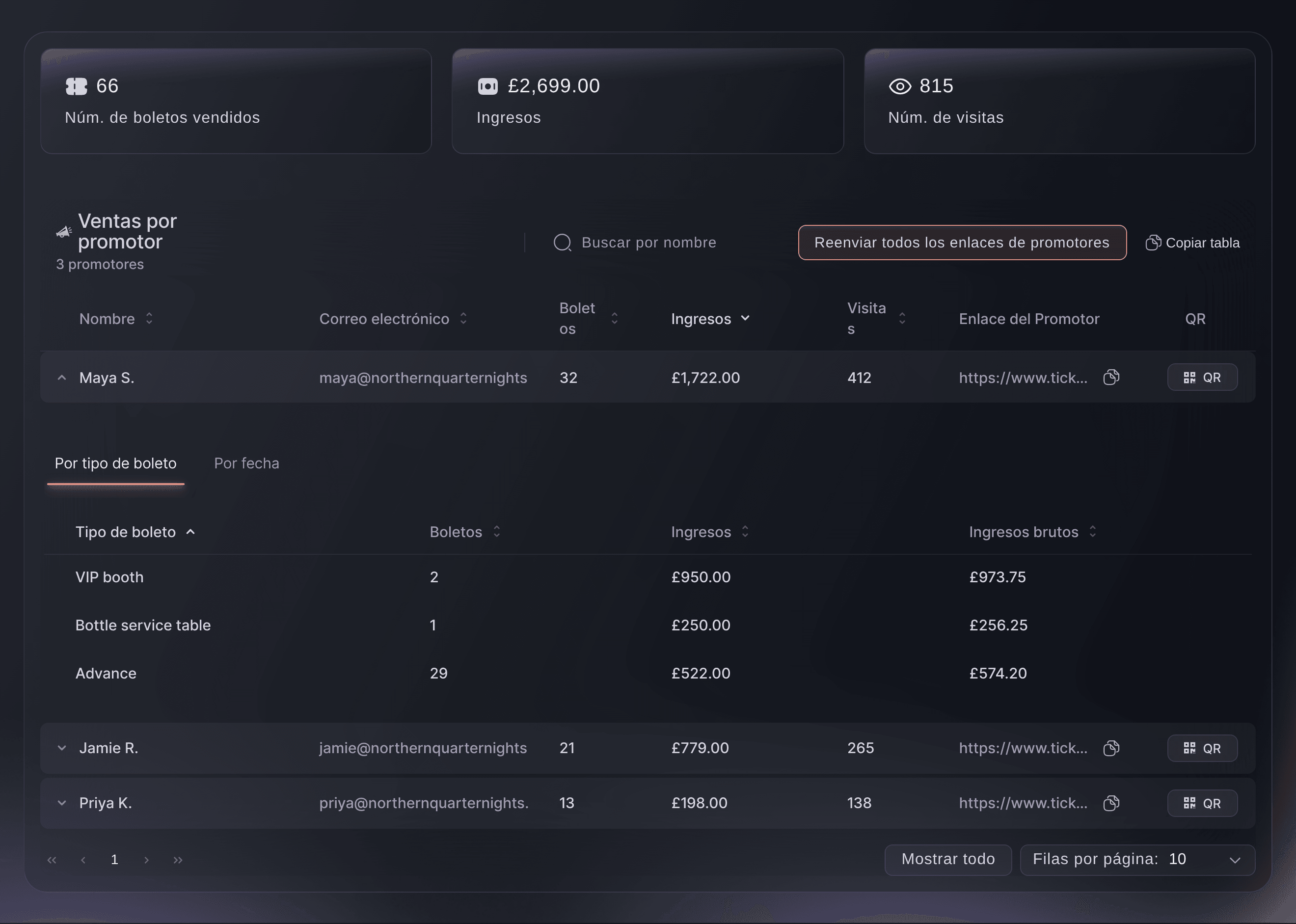1296x924 pixels.
Task: Open Filas por página dropdown
Action: 1137,860
